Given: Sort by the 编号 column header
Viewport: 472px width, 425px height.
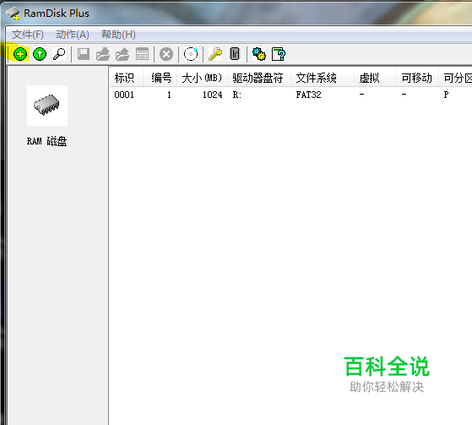Looking at the screenshot, I should point(160,78).
